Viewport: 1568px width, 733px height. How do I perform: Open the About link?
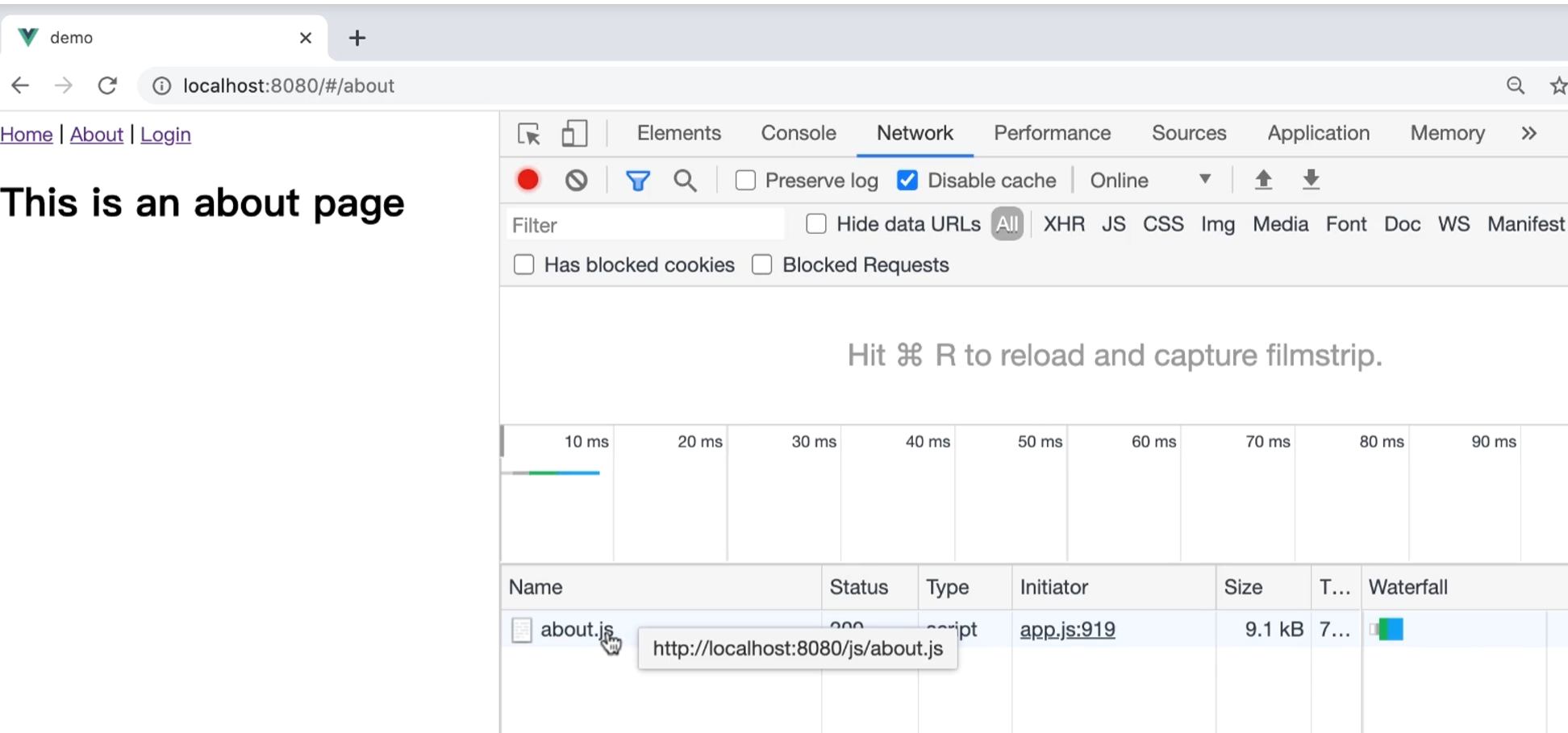pos(97,135)
